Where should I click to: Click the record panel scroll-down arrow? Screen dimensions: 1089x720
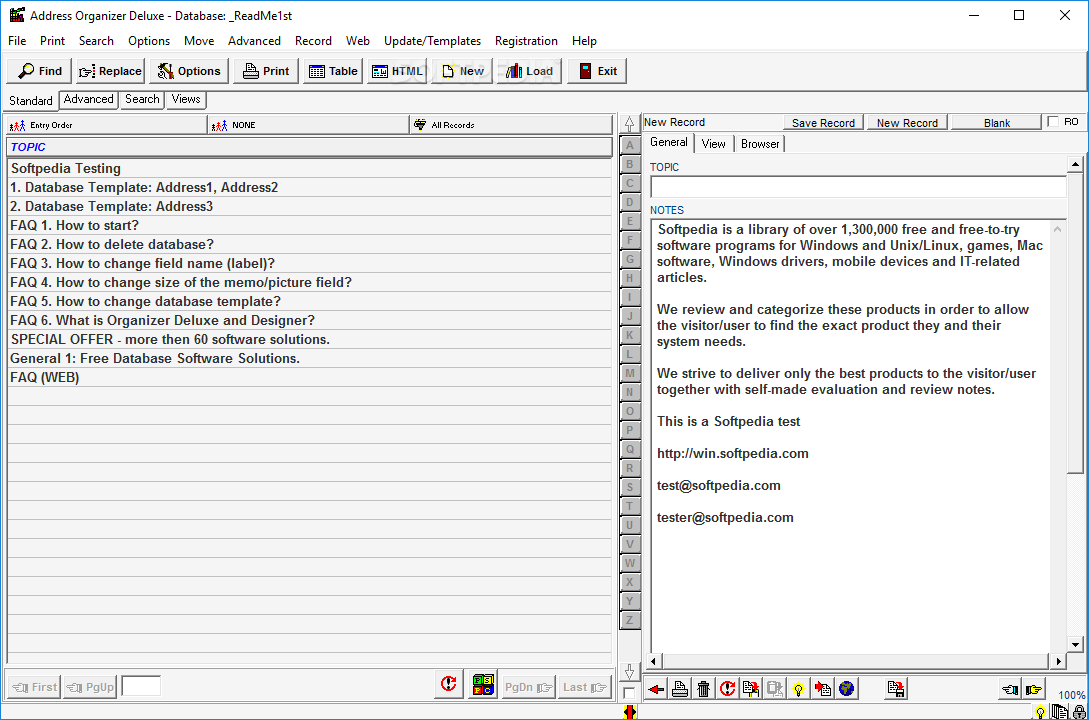pos(1074,645)
